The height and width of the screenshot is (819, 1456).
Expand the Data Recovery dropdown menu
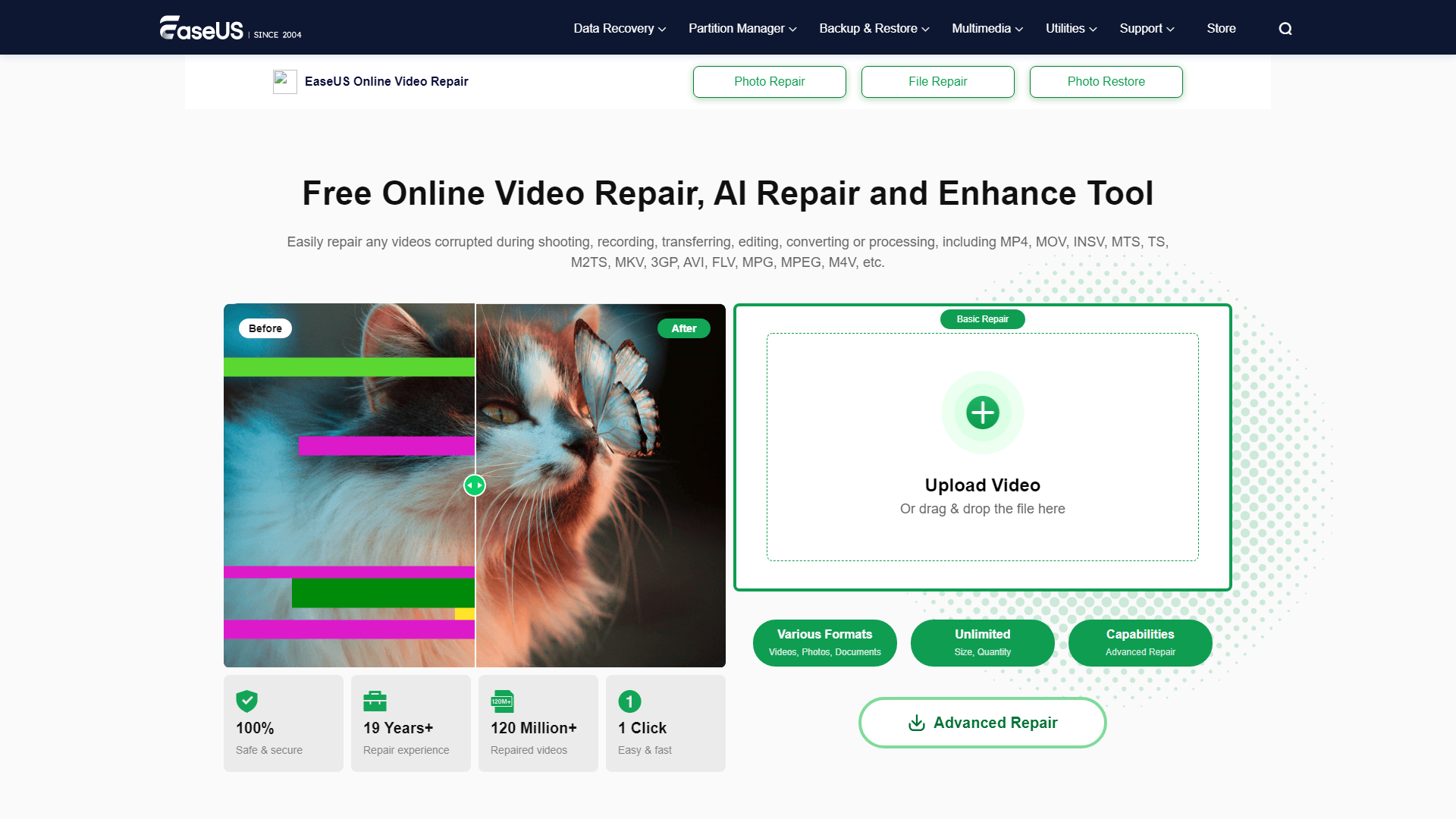click(620, 29)
